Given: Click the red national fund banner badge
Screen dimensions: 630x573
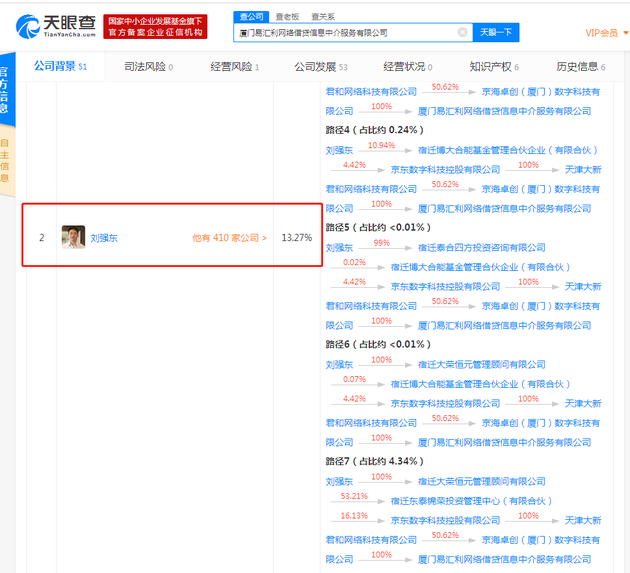Looking at the screenshot, I should pos(155,26).
